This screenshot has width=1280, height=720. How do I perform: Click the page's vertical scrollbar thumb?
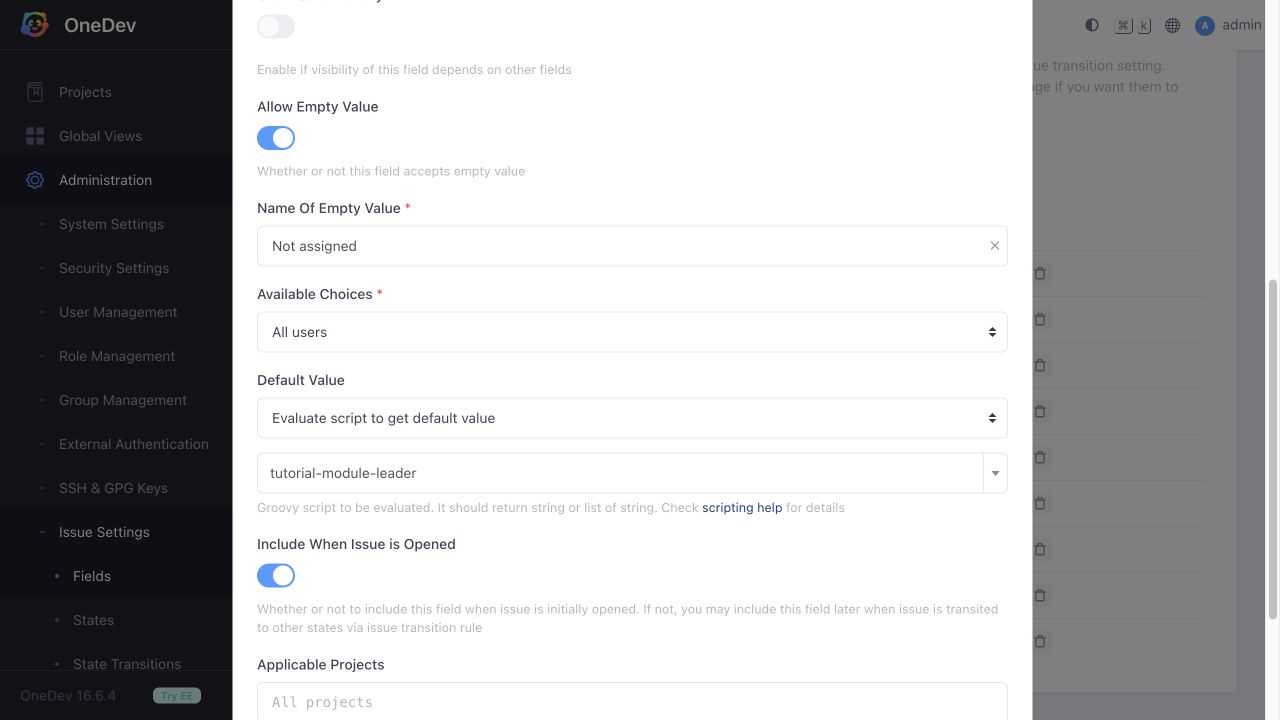point(1273,447)
